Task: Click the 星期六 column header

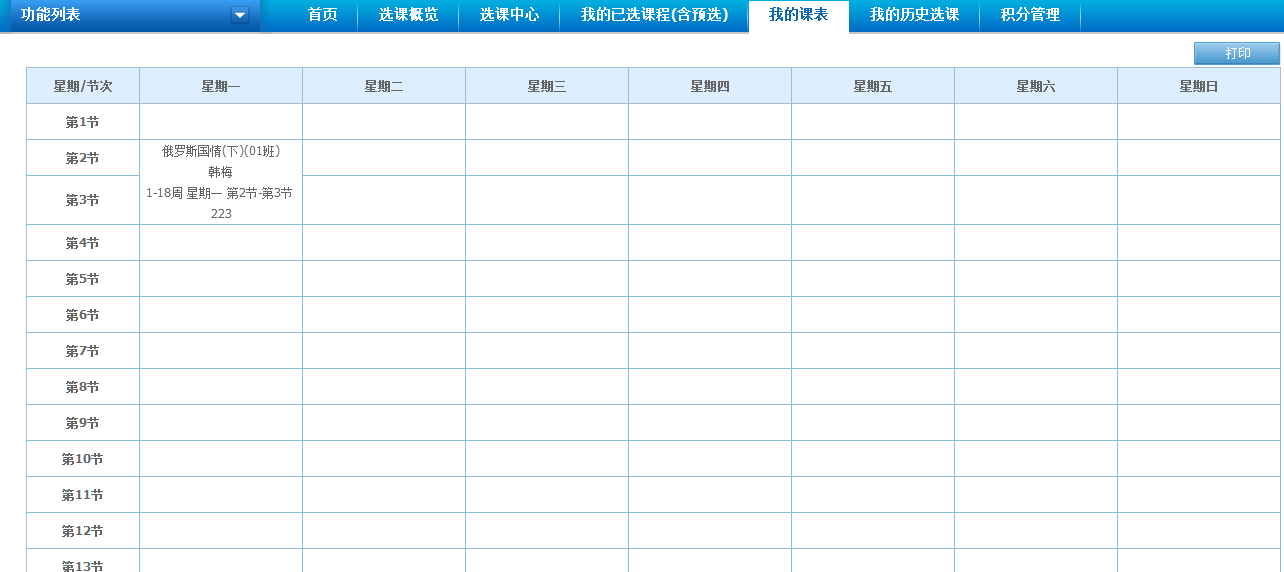Action: click(1036, 86)
